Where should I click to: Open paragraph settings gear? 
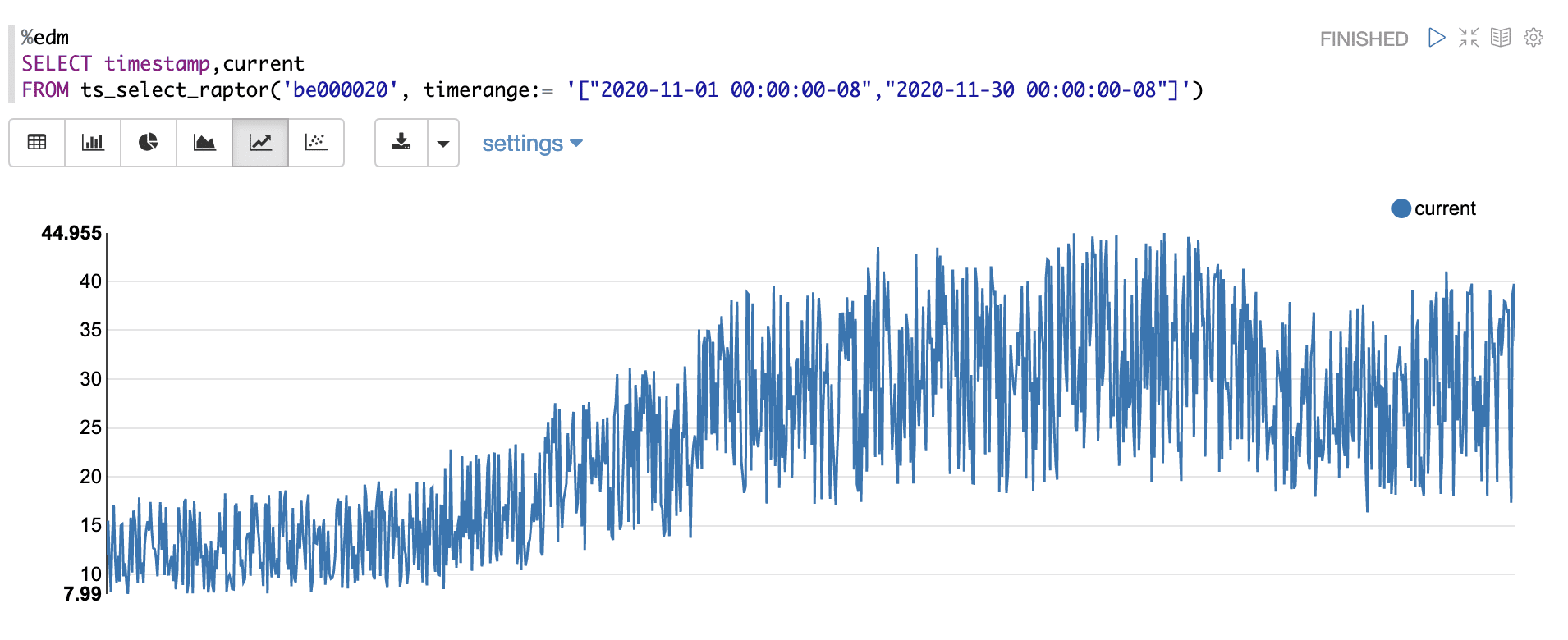(x=1534, y=38)
